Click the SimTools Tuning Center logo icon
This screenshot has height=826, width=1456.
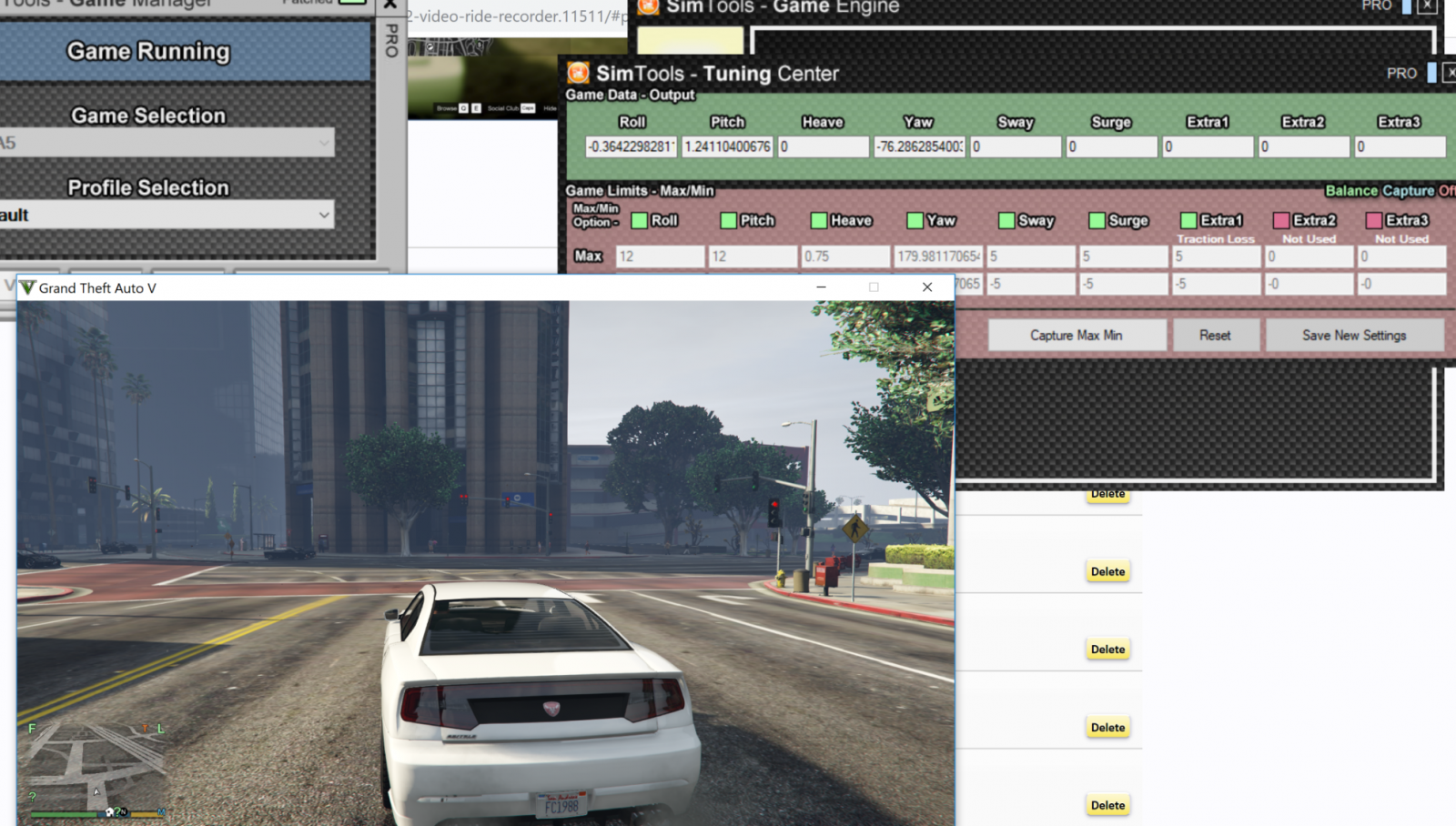point(578,73)
